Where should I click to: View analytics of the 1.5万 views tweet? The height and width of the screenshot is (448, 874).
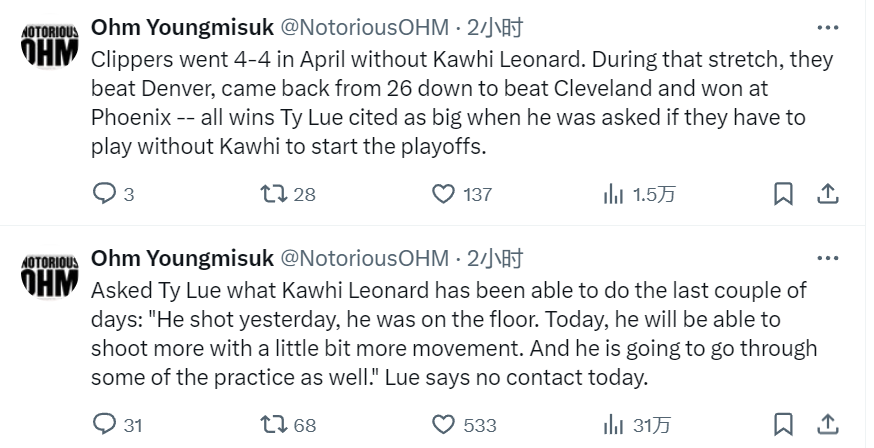[639, 194]
